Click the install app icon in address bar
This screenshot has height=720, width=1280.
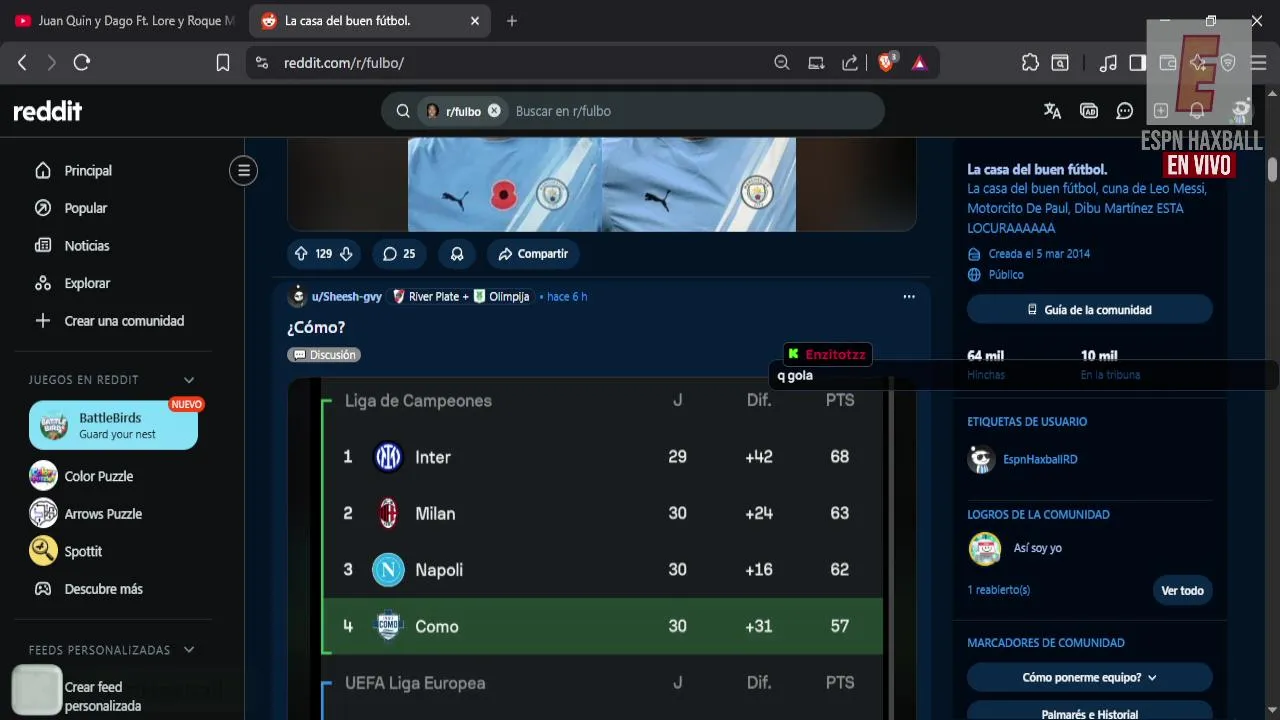[x=816, y=63]
